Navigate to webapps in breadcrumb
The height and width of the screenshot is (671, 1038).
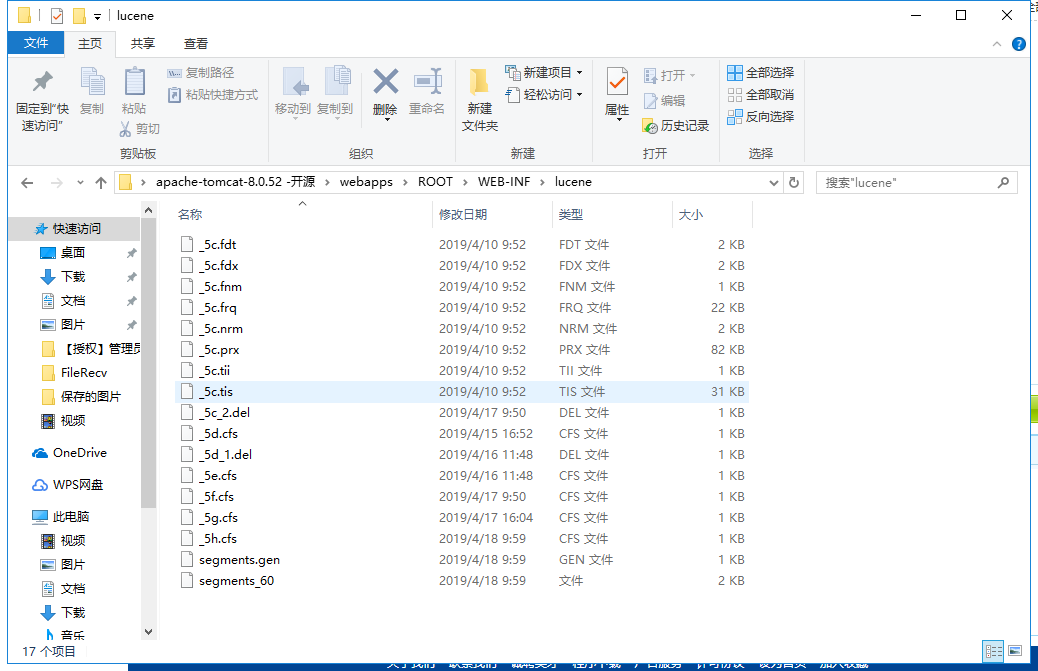(366, 182)
